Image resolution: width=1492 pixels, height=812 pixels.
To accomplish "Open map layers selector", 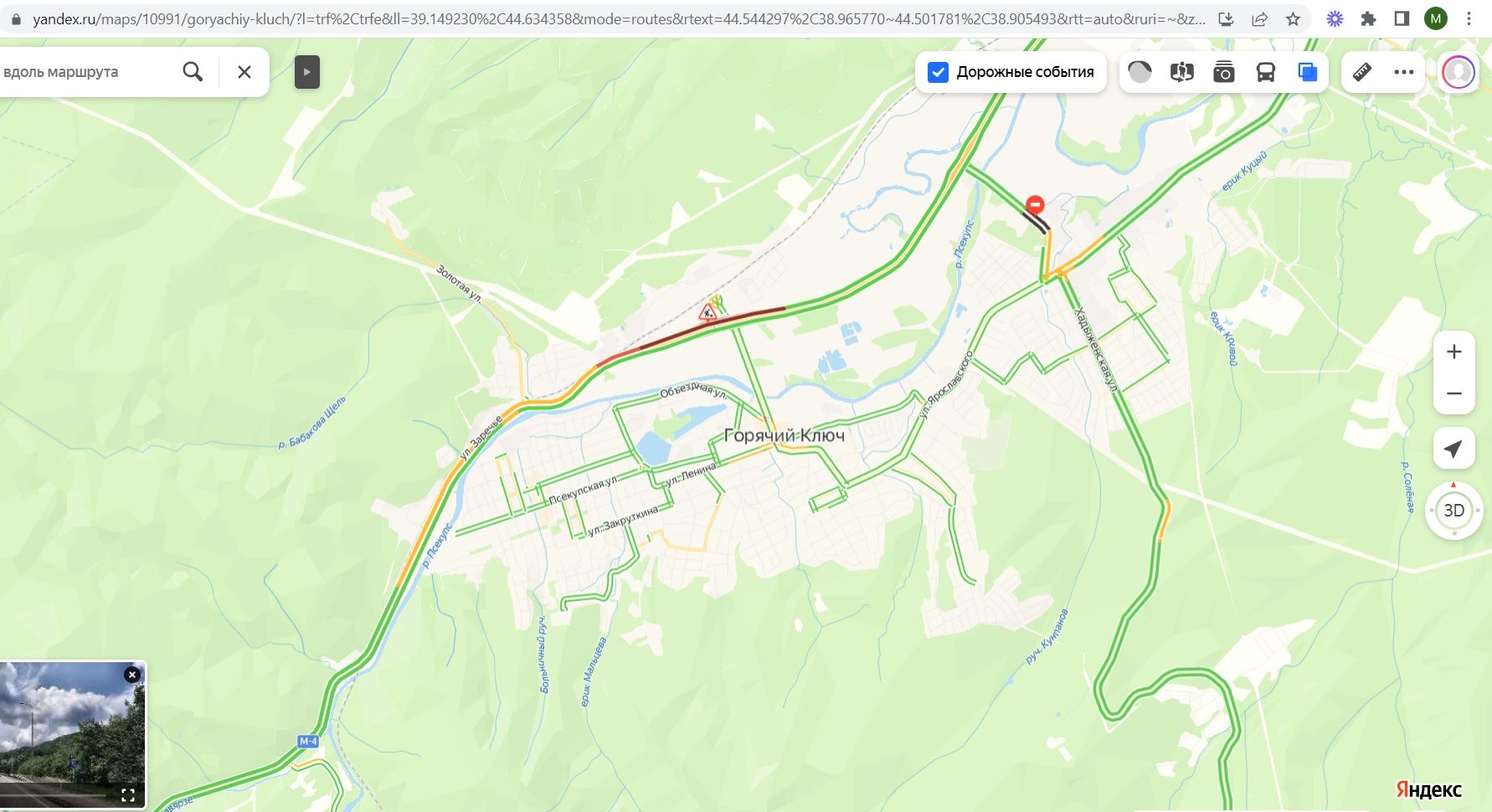I will point(1307,72).
